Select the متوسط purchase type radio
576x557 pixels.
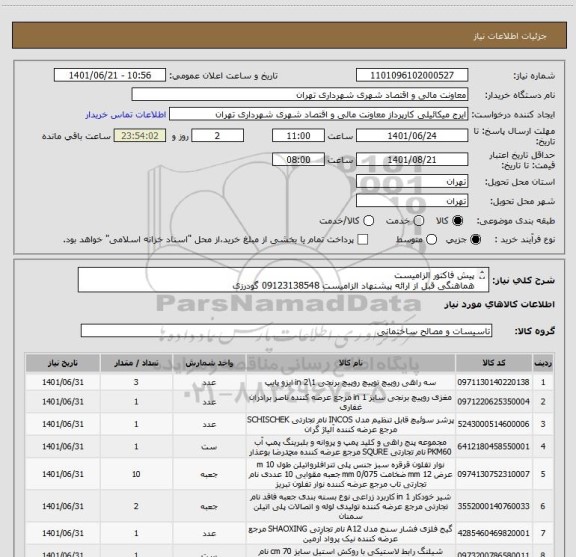coord(431,240)
